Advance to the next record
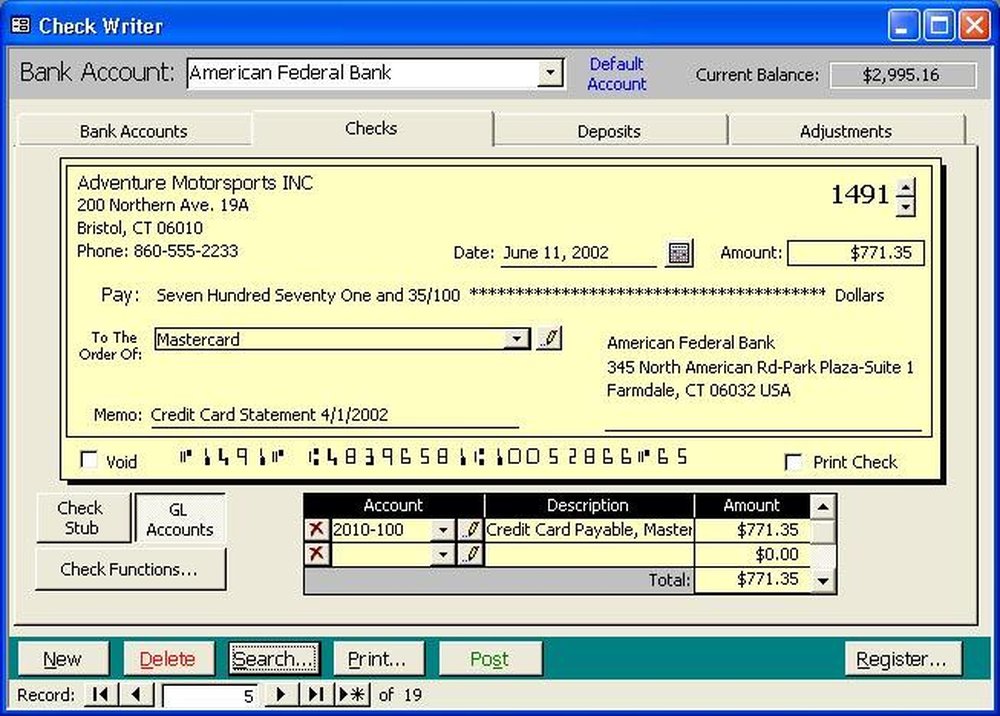 (x=281, y=694)
